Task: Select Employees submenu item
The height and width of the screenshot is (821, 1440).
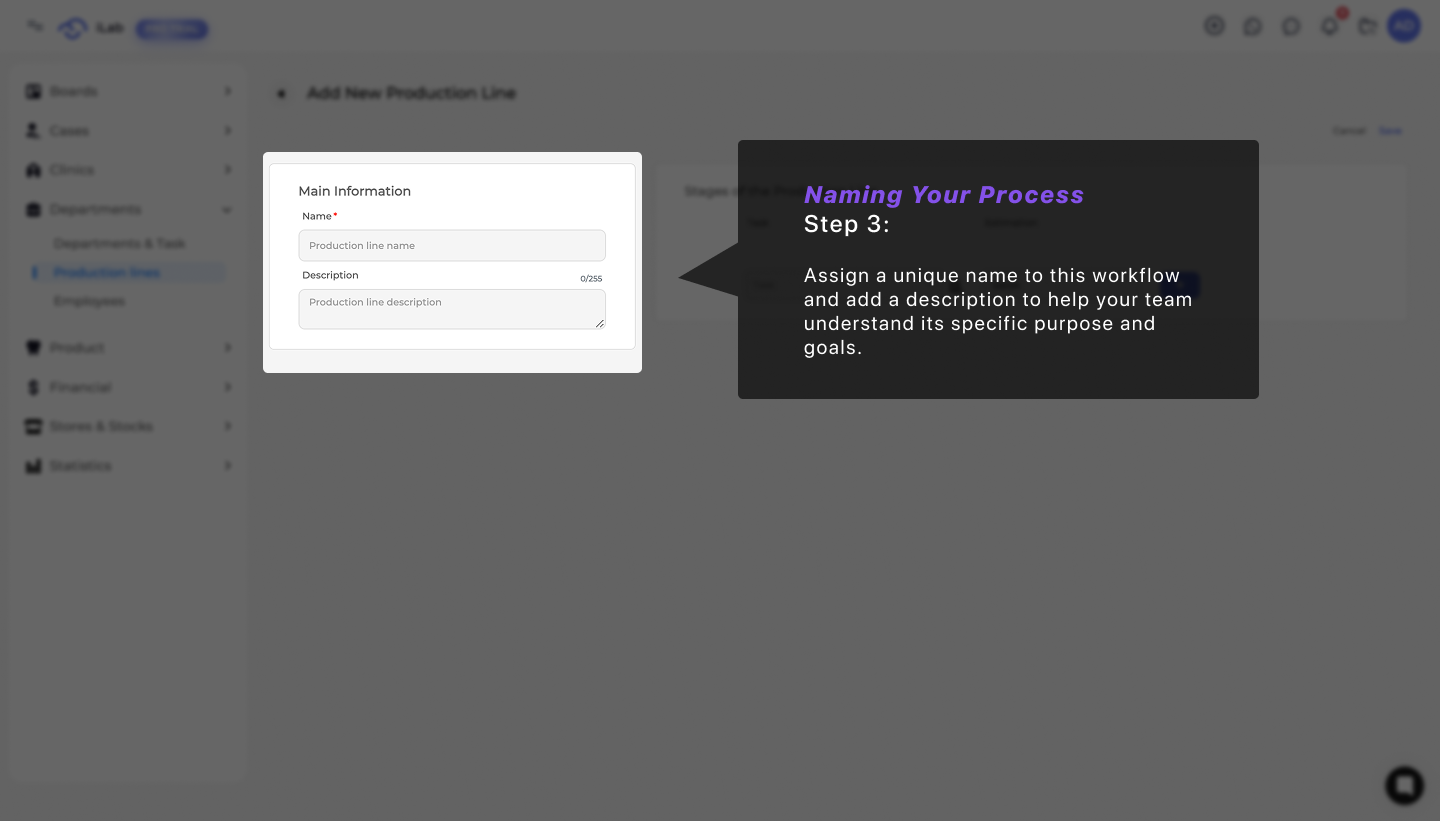Action: pyautogui.click(x=89, y=301)
